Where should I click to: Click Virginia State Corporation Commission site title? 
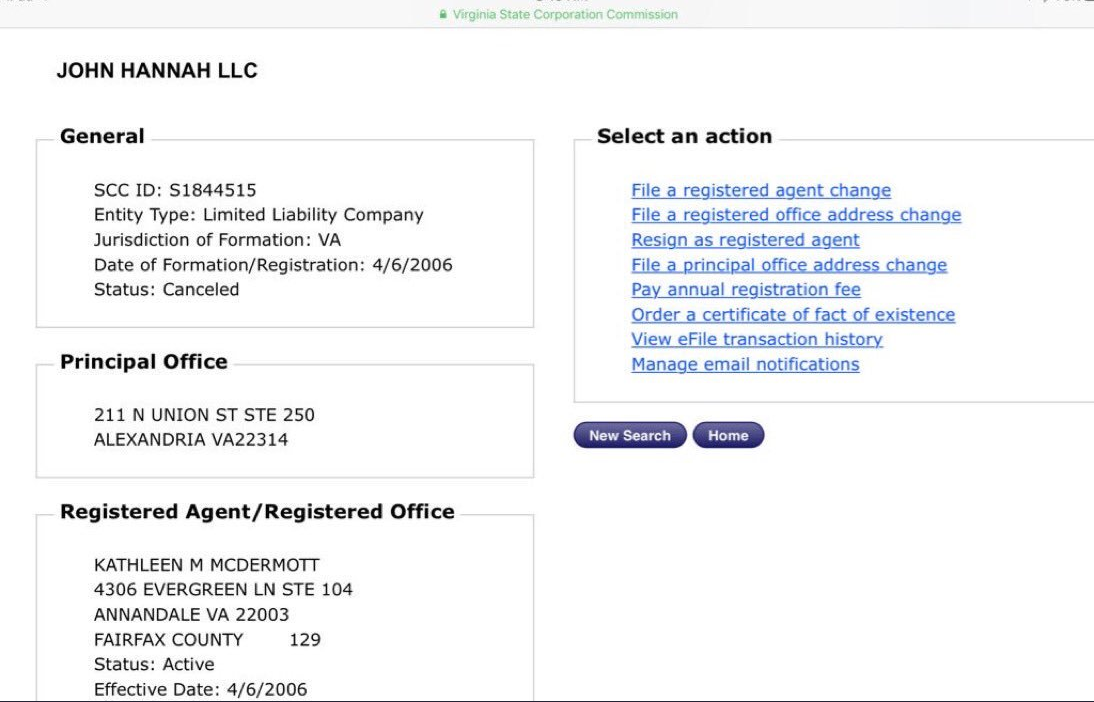click(565, 14)
